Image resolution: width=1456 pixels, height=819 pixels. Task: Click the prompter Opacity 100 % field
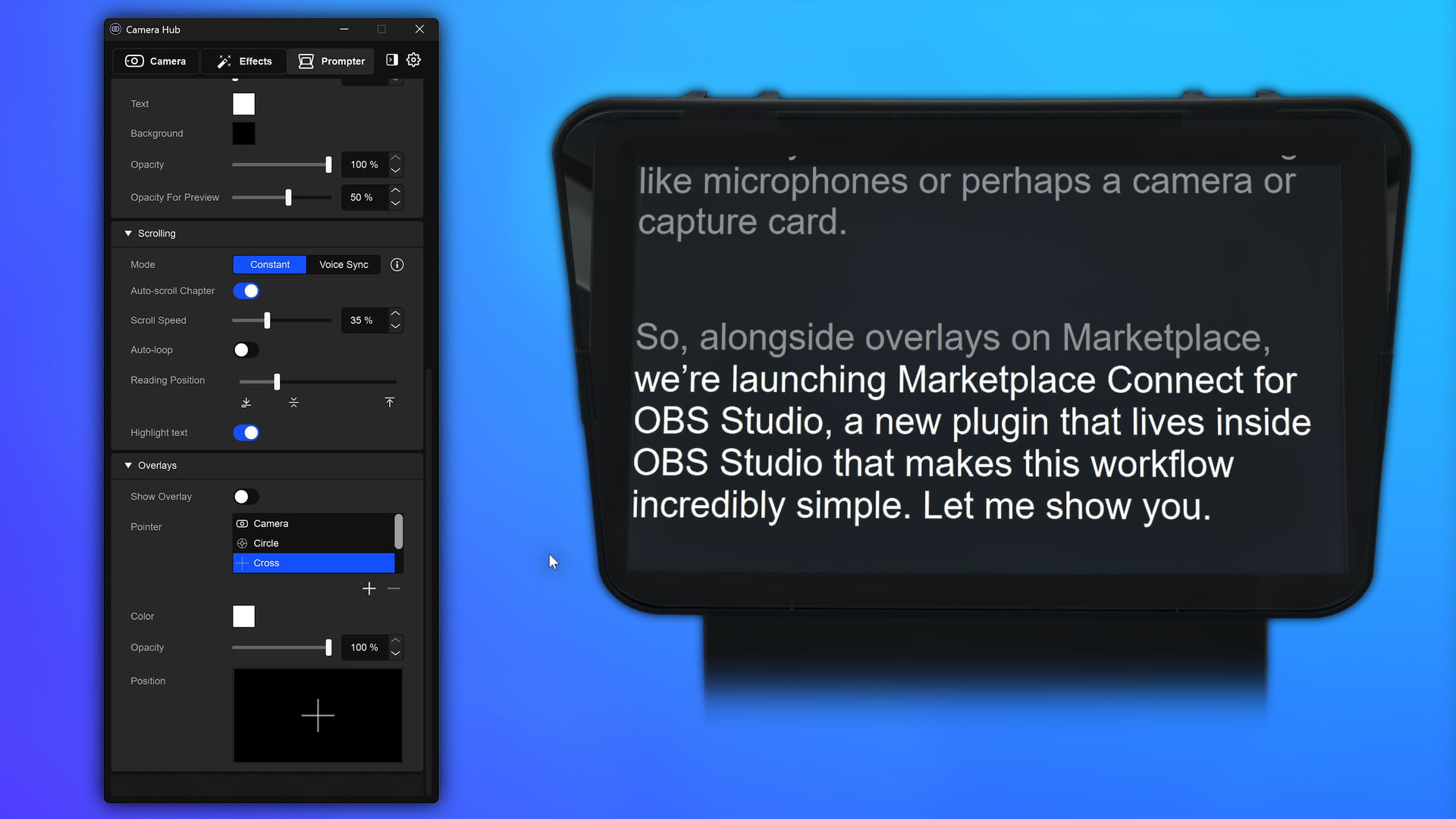point(364,165)
